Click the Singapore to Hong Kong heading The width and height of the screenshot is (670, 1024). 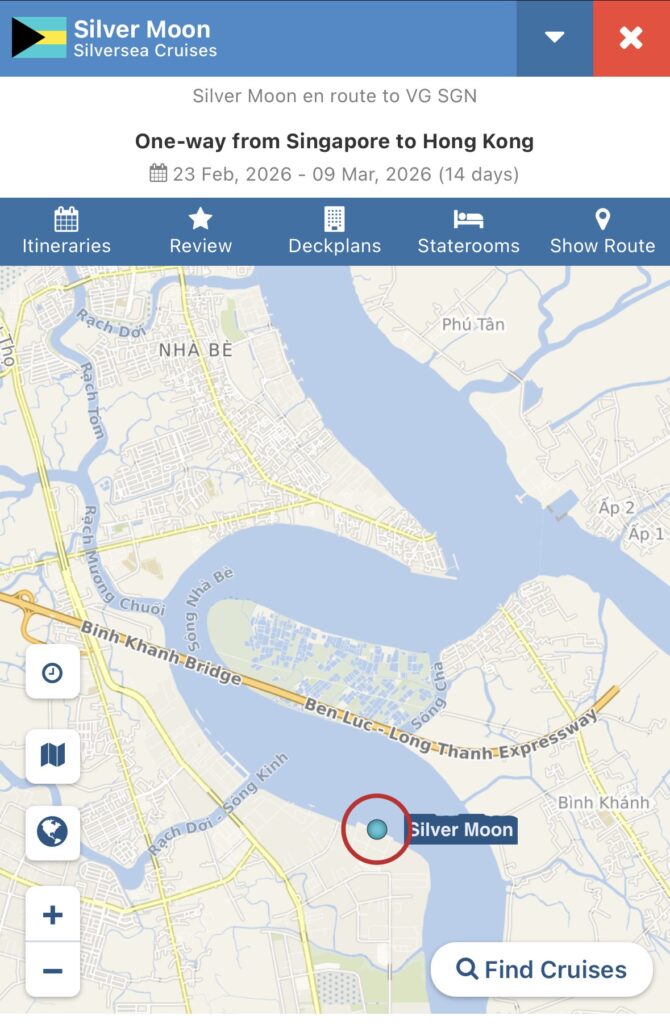point(334,141)
